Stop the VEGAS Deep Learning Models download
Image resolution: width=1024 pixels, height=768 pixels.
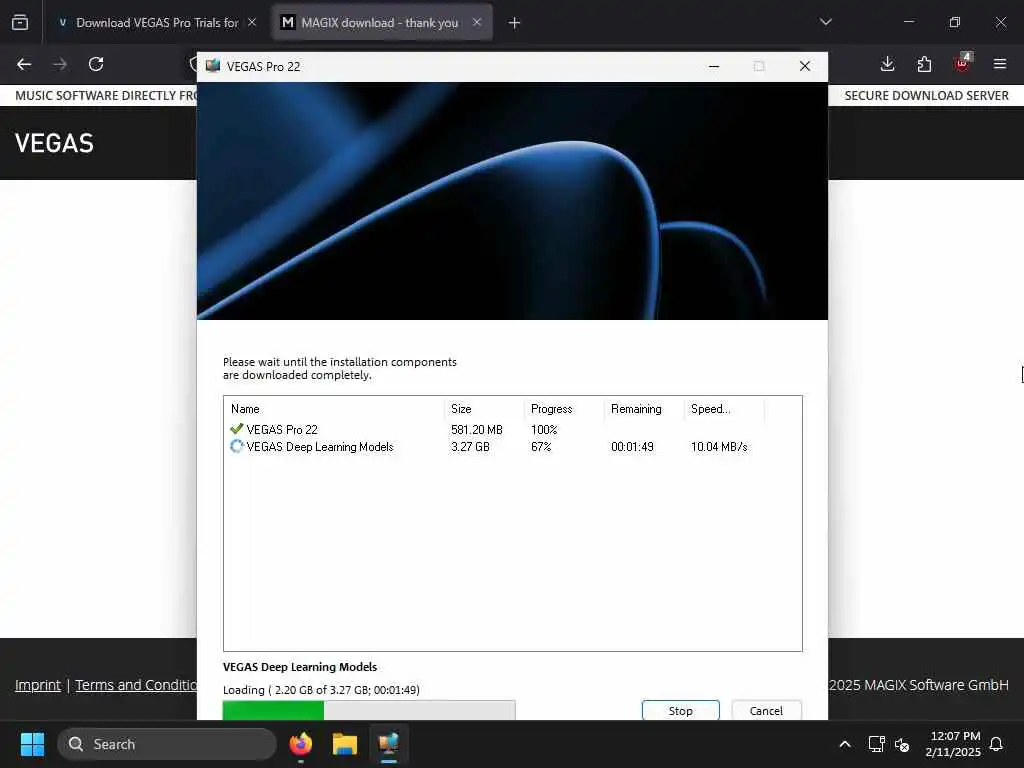pyautogui.click(x=680, y=711)
